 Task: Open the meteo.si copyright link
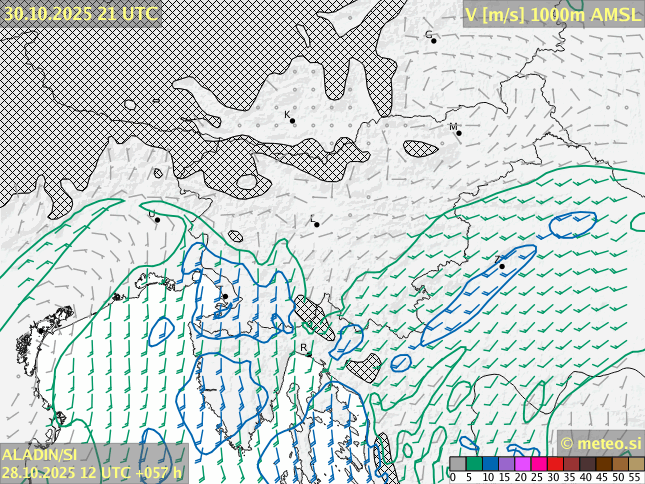600,443
